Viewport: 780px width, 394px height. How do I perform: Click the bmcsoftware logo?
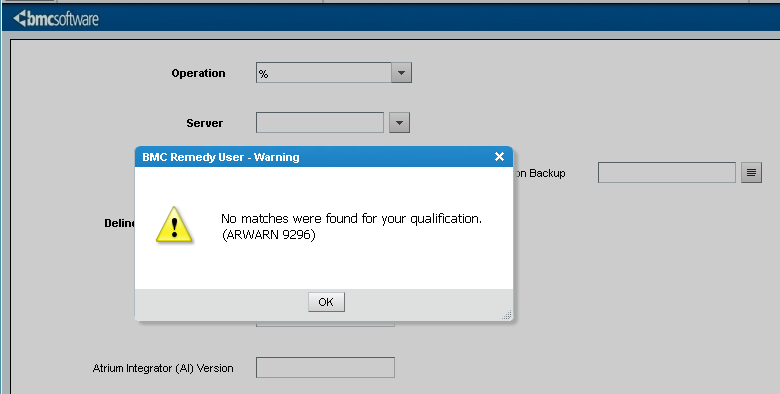pos(56,19)
